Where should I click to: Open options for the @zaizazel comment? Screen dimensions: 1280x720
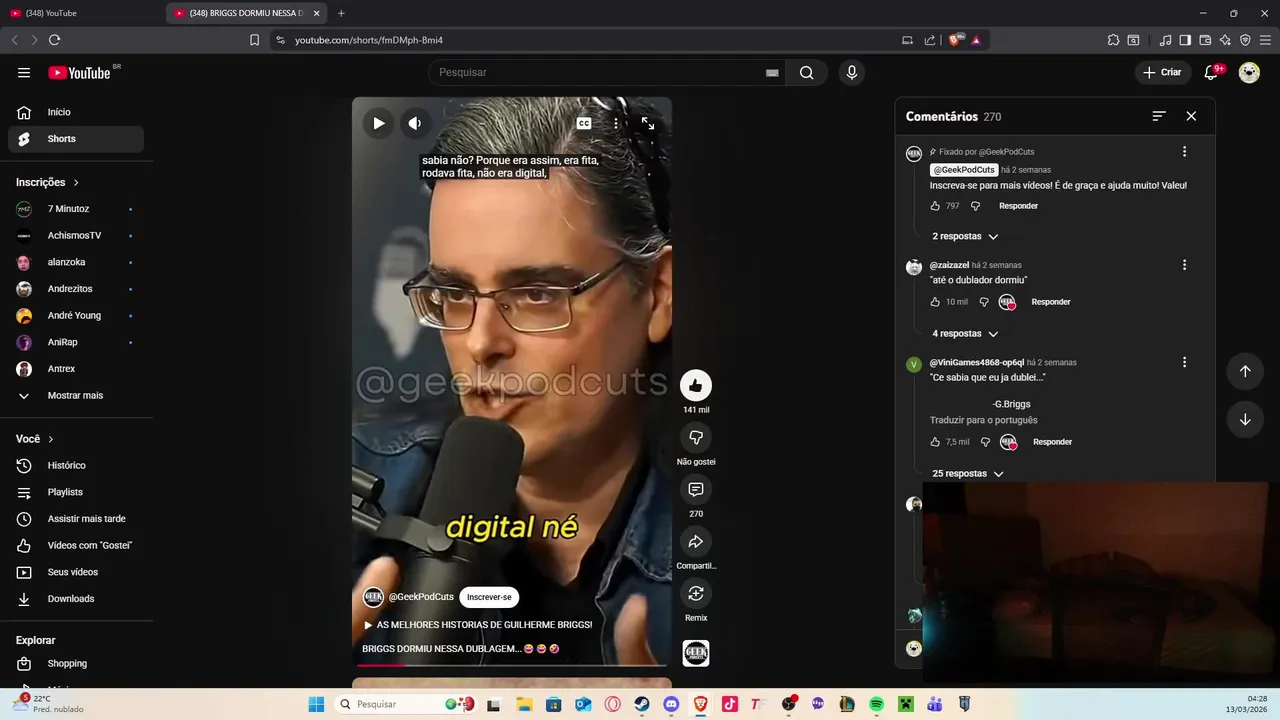pyautogui.click(x=1184, y=265)
